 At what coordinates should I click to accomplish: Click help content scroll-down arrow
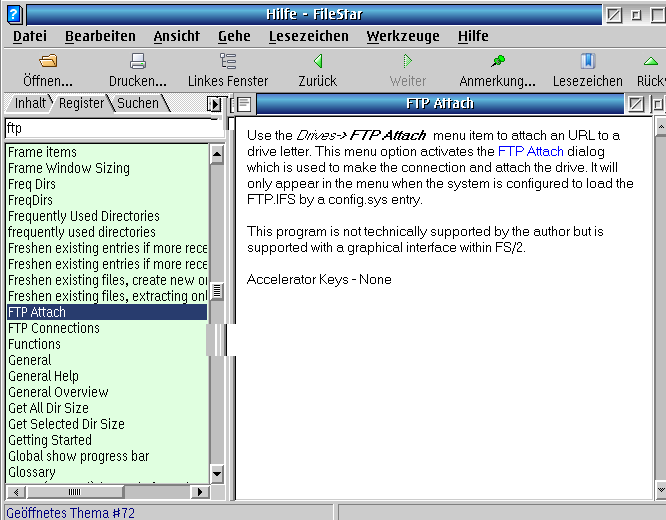click(x=660, y=490)
